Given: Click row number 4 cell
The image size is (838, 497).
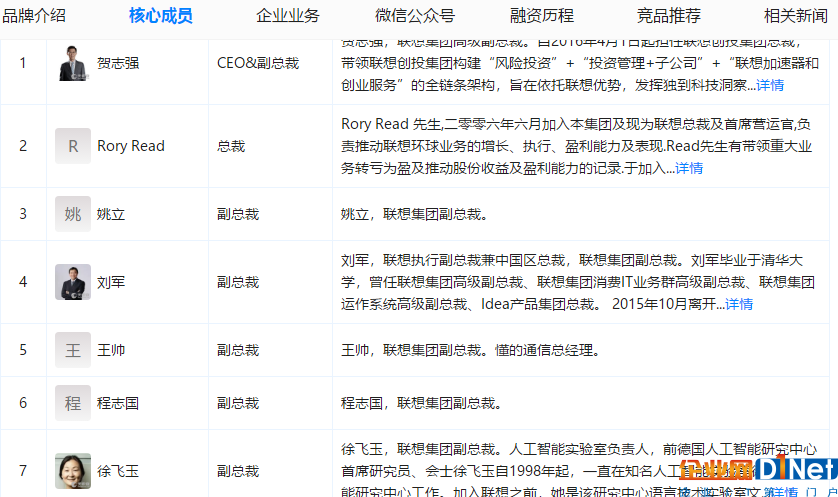Looking at the screenshot, I should (23, 282).
